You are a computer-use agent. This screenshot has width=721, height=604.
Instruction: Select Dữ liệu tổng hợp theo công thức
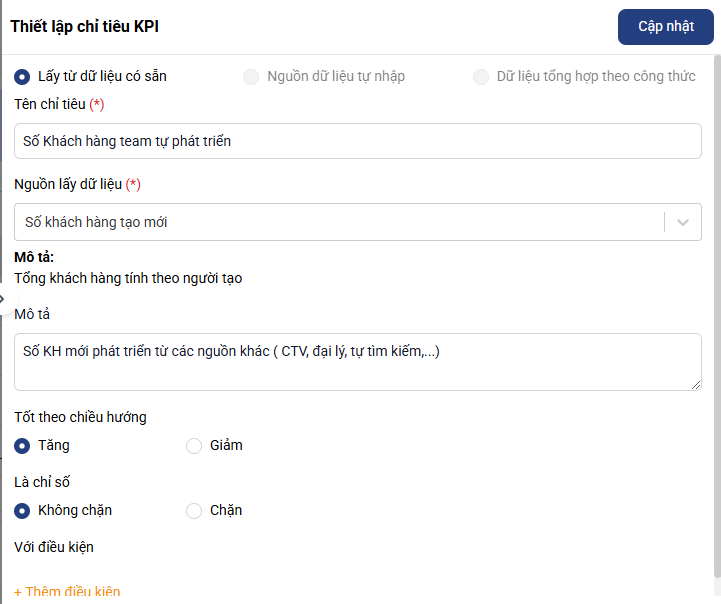[481, 76]
